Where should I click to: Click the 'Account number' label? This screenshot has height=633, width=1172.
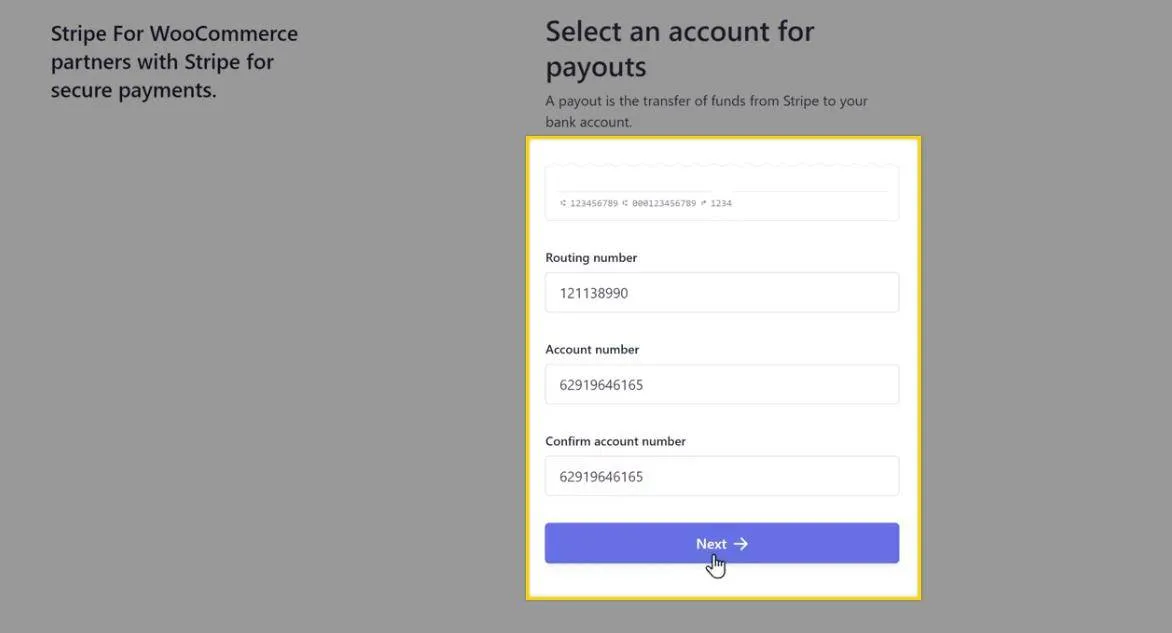[592, 350]
